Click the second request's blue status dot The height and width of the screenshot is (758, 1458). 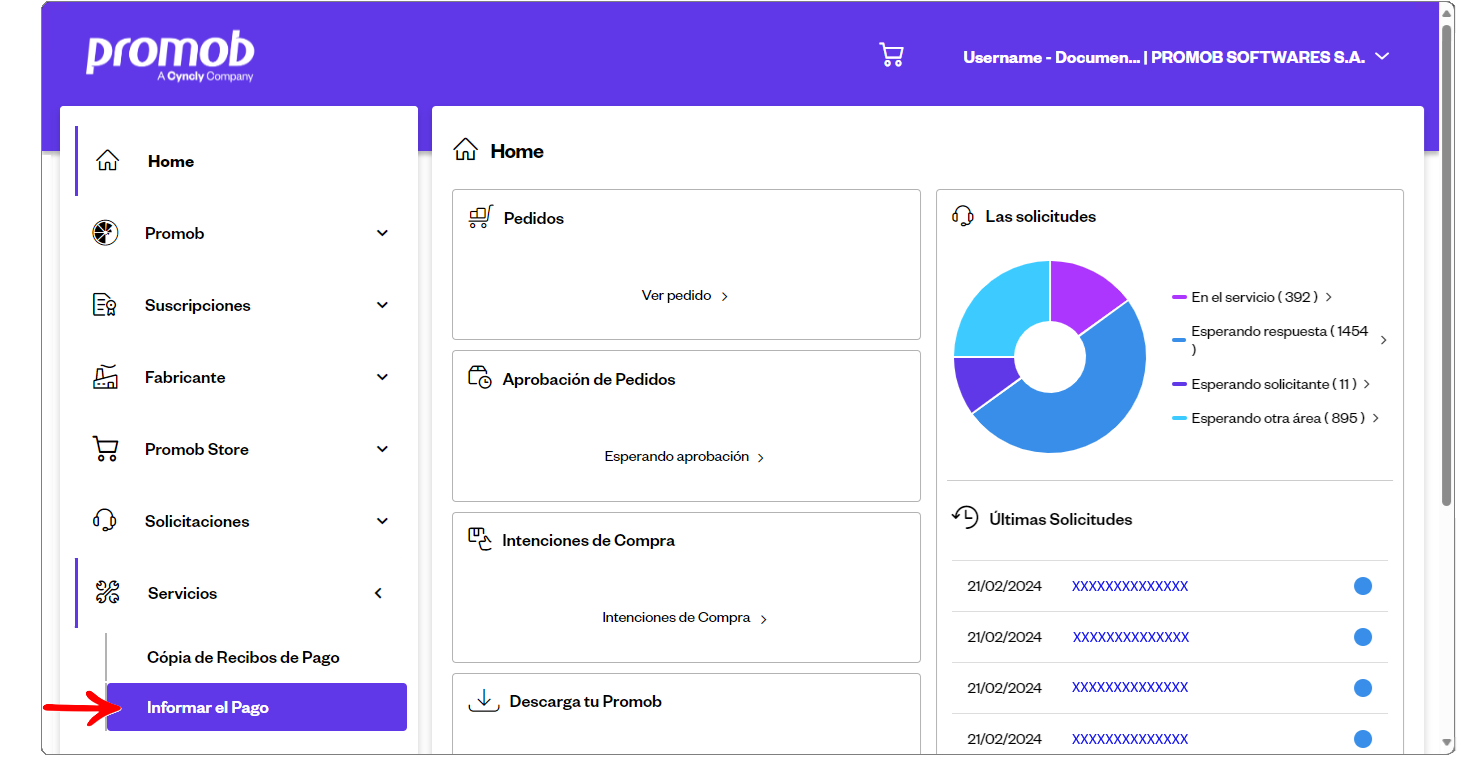(x=1362, y=637)
